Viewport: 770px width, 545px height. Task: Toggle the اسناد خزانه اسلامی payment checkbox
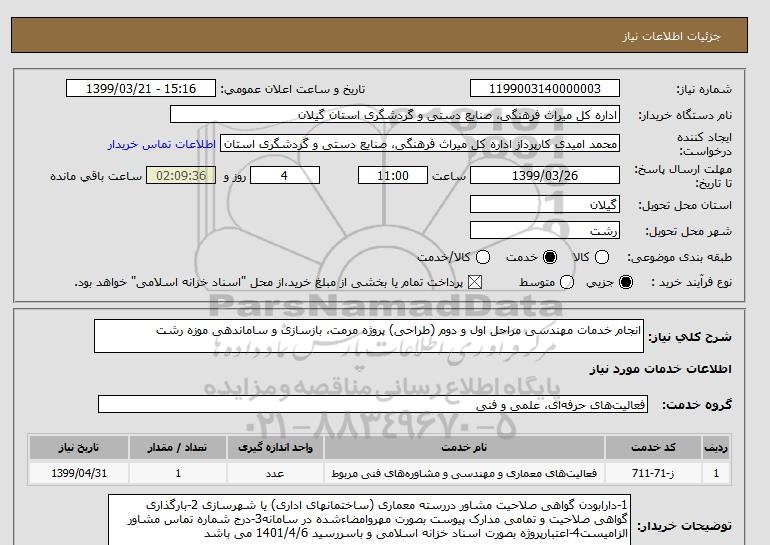(474, 282)
